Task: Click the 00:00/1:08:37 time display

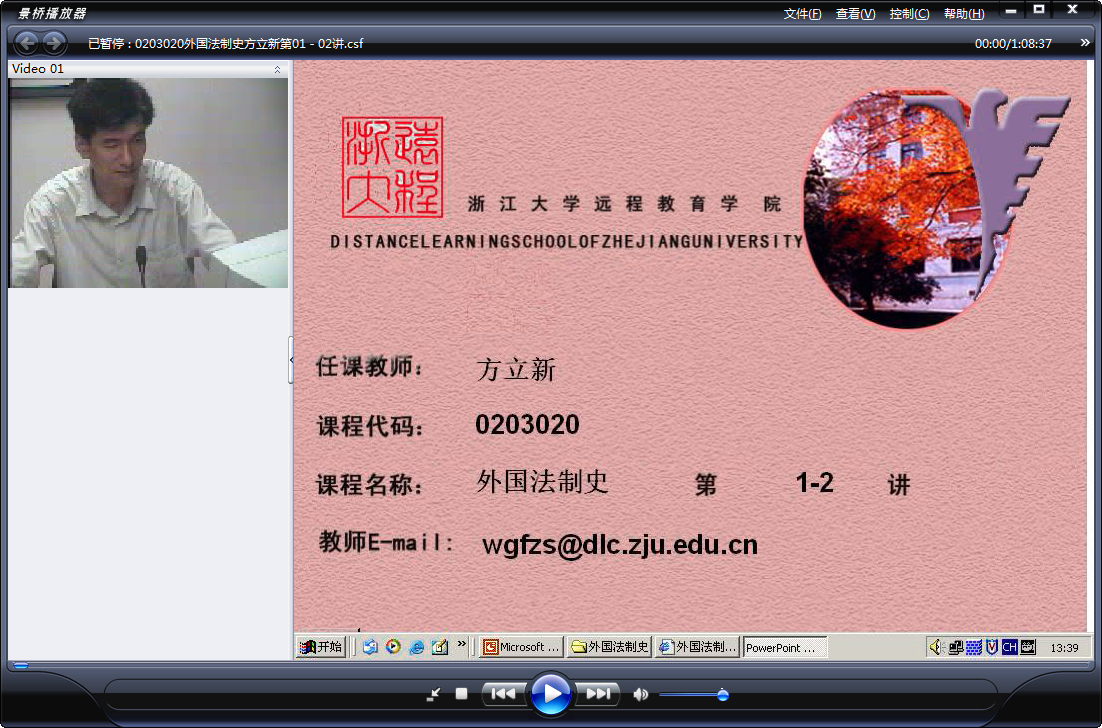Action: tap(1013, 44)
